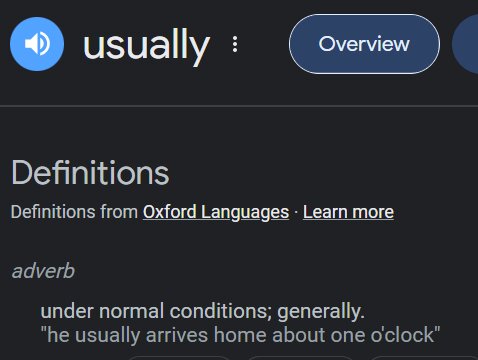Screen dimensions: 478x360
Task: Click the adverb part-of-speech label
Action: point(43,271)
